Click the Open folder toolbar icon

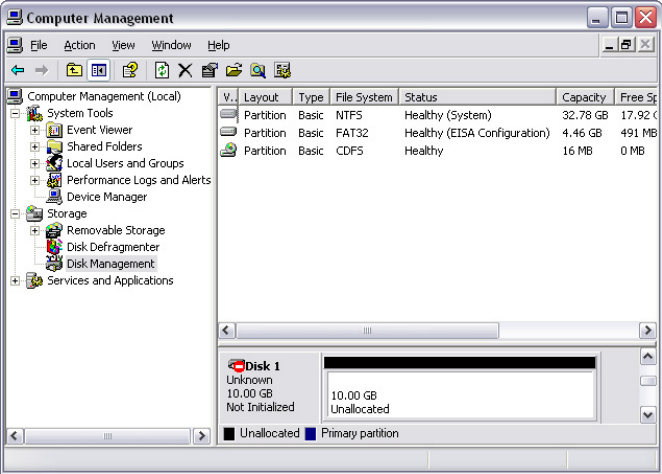pyautogui.click(x=234, y=70)
